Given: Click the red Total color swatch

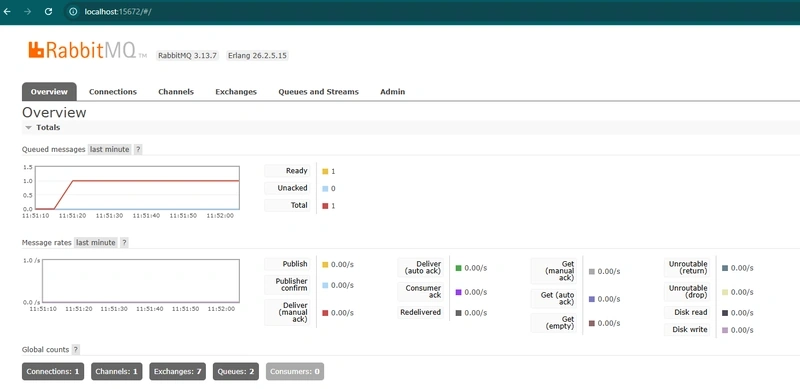Looking at the screenshot, I should [x=325, y=206].
